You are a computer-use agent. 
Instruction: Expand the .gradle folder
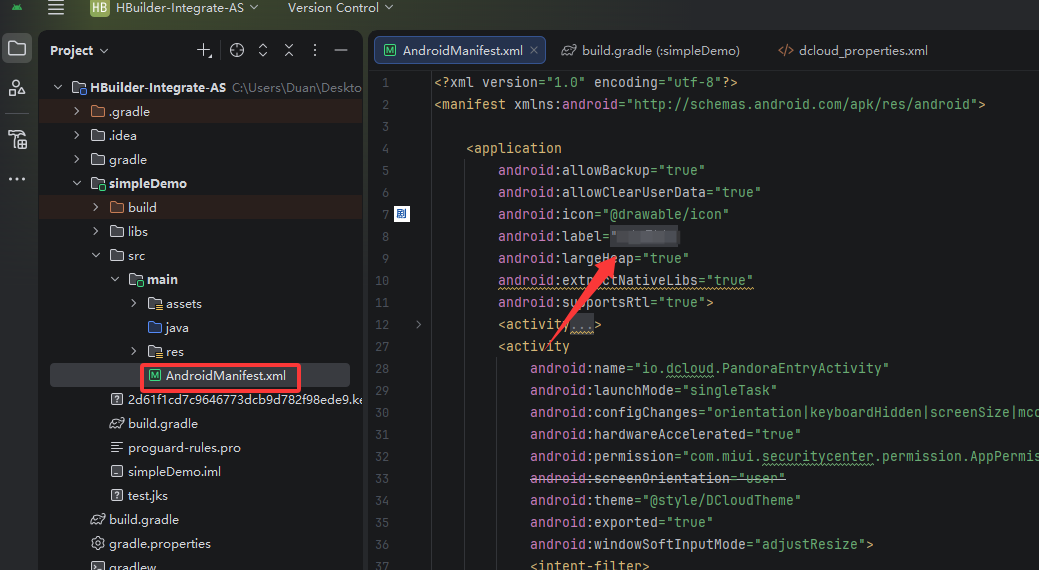pos(77,111)
